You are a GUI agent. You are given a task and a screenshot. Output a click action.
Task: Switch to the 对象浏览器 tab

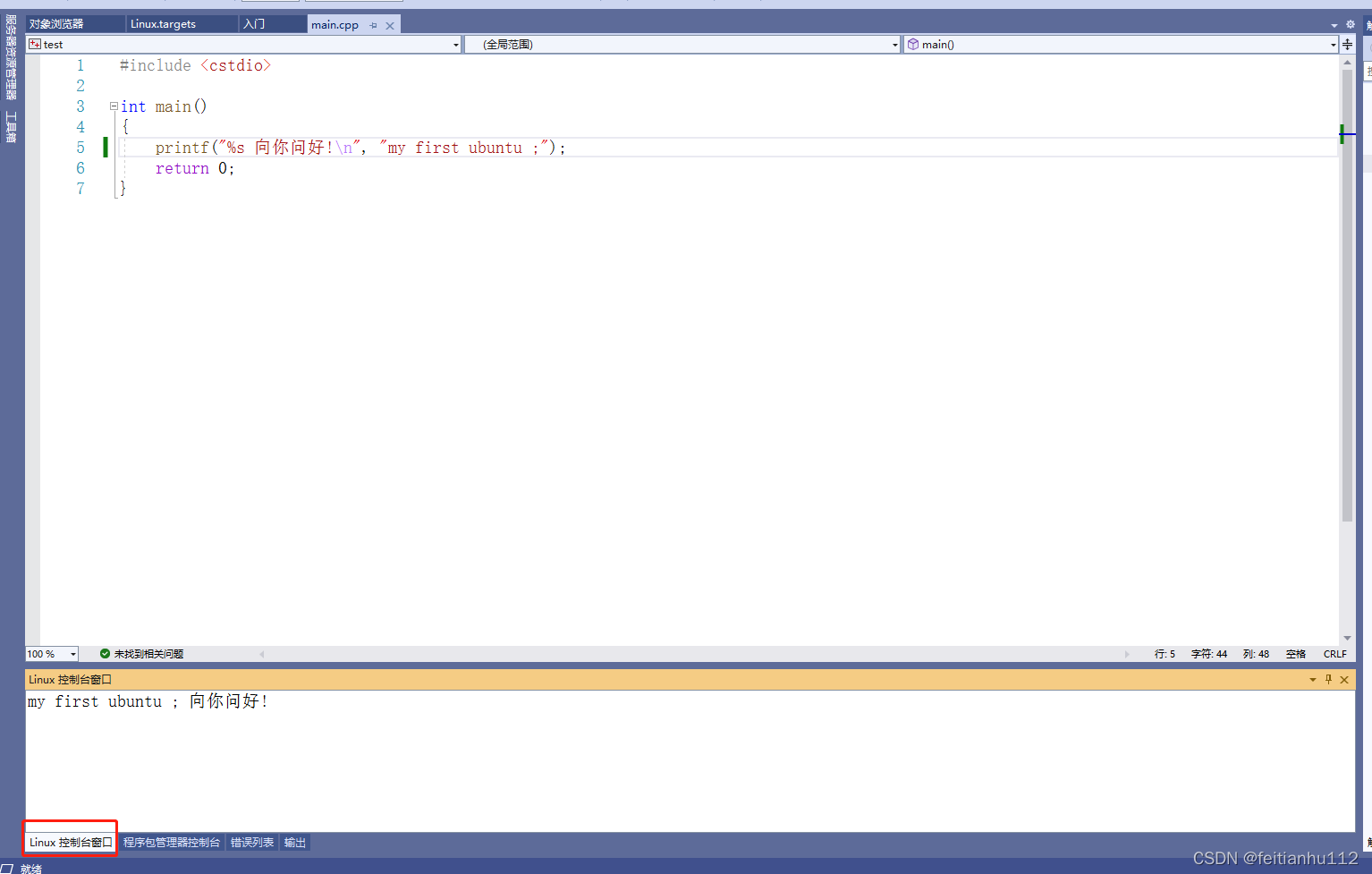point(75,24)
